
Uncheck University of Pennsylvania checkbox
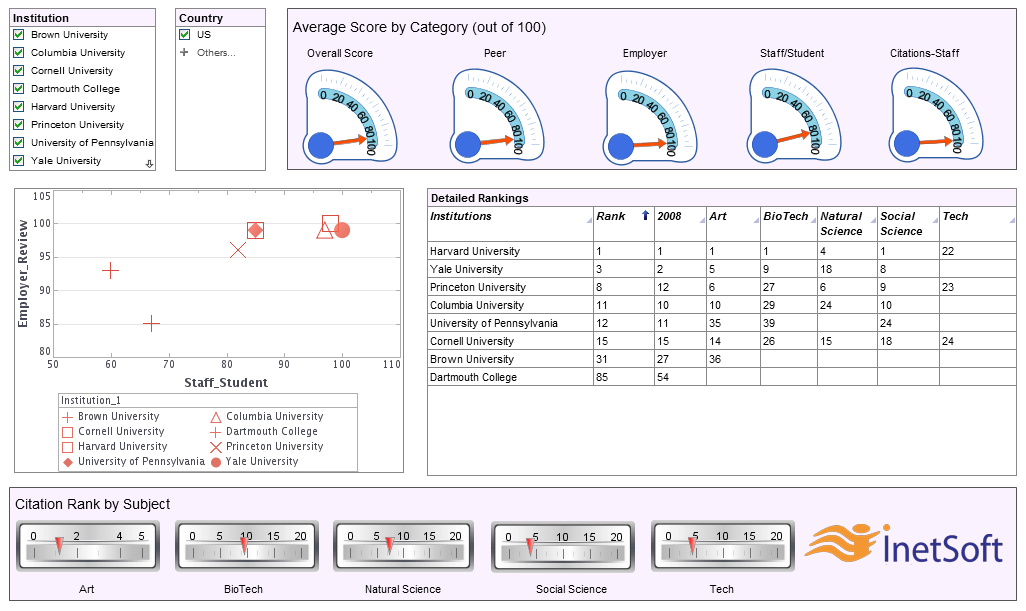[x=19, y=143]
